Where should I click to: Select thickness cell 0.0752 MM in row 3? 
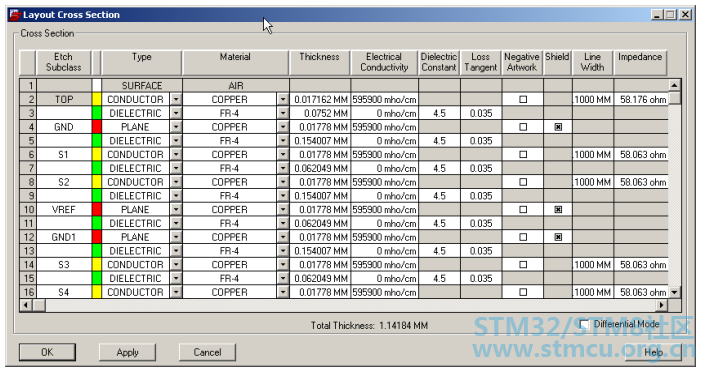[320, 113]
